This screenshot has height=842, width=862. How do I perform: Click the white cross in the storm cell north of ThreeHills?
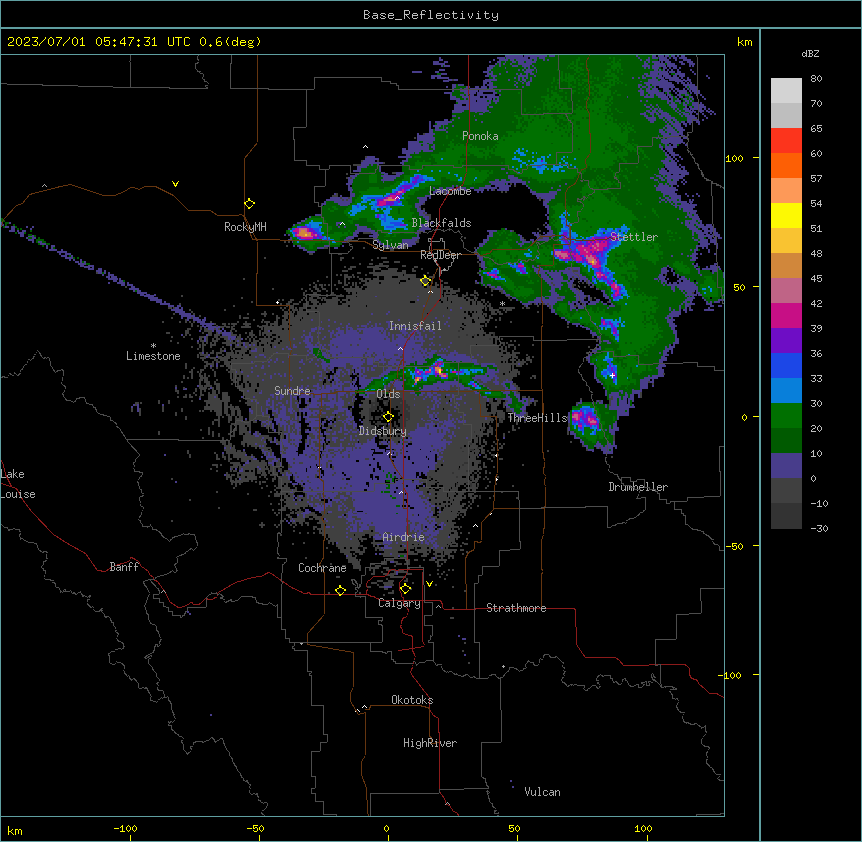pos(612,375)
